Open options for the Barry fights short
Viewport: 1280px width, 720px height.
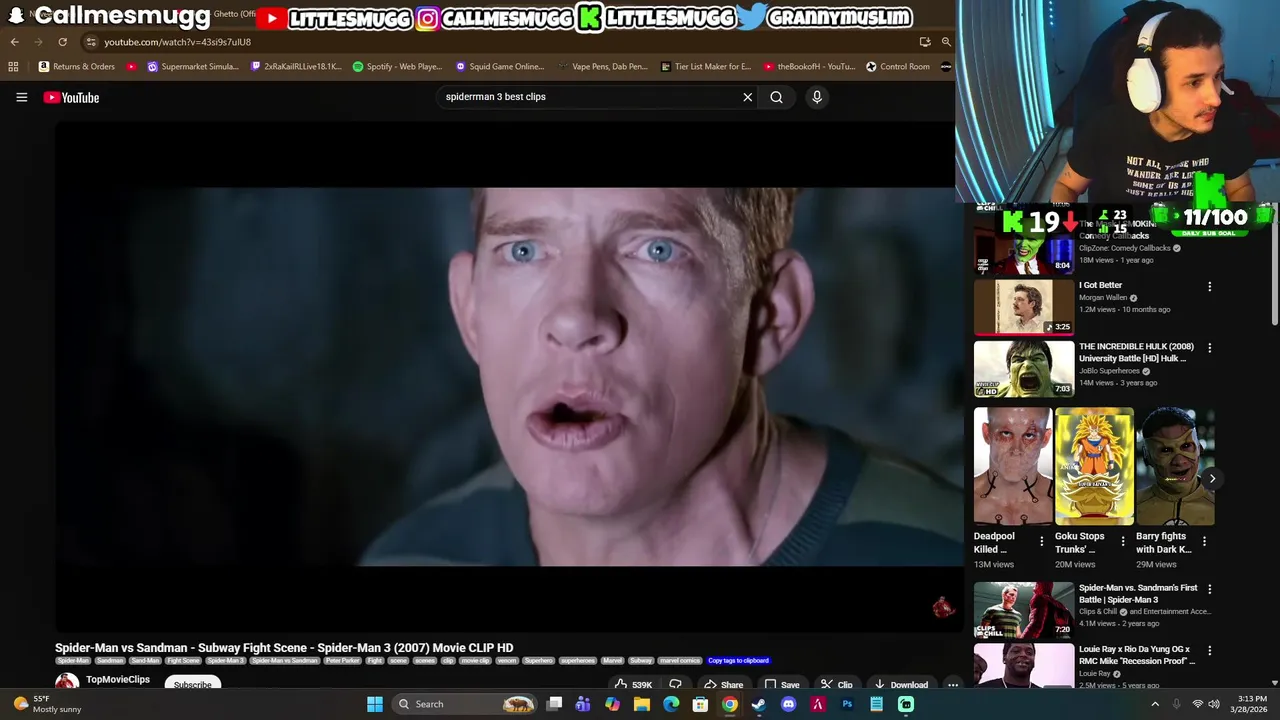1204,541
